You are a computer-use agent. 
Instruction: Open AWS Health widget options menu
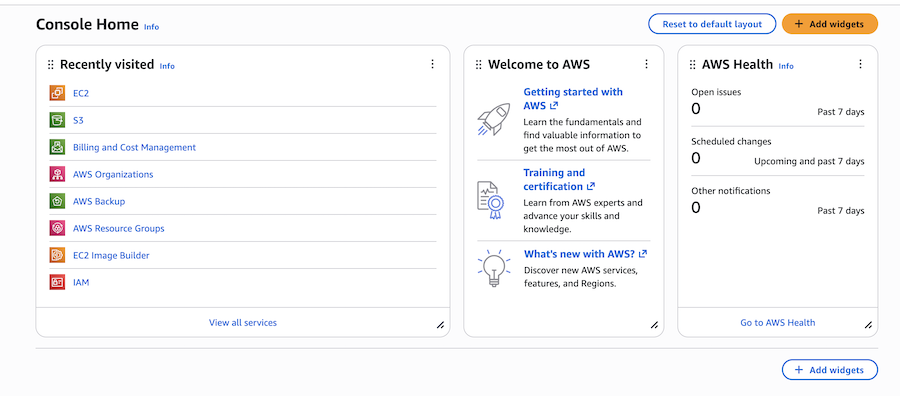[x=860, y=64]
